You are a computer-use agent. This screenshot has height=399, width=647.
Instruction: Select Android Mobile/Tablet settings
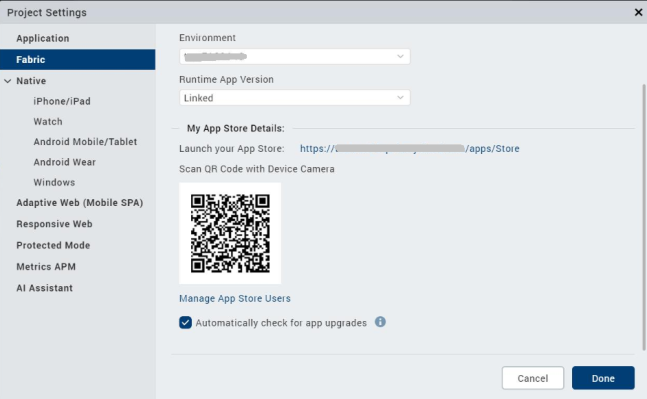(85, 142)
